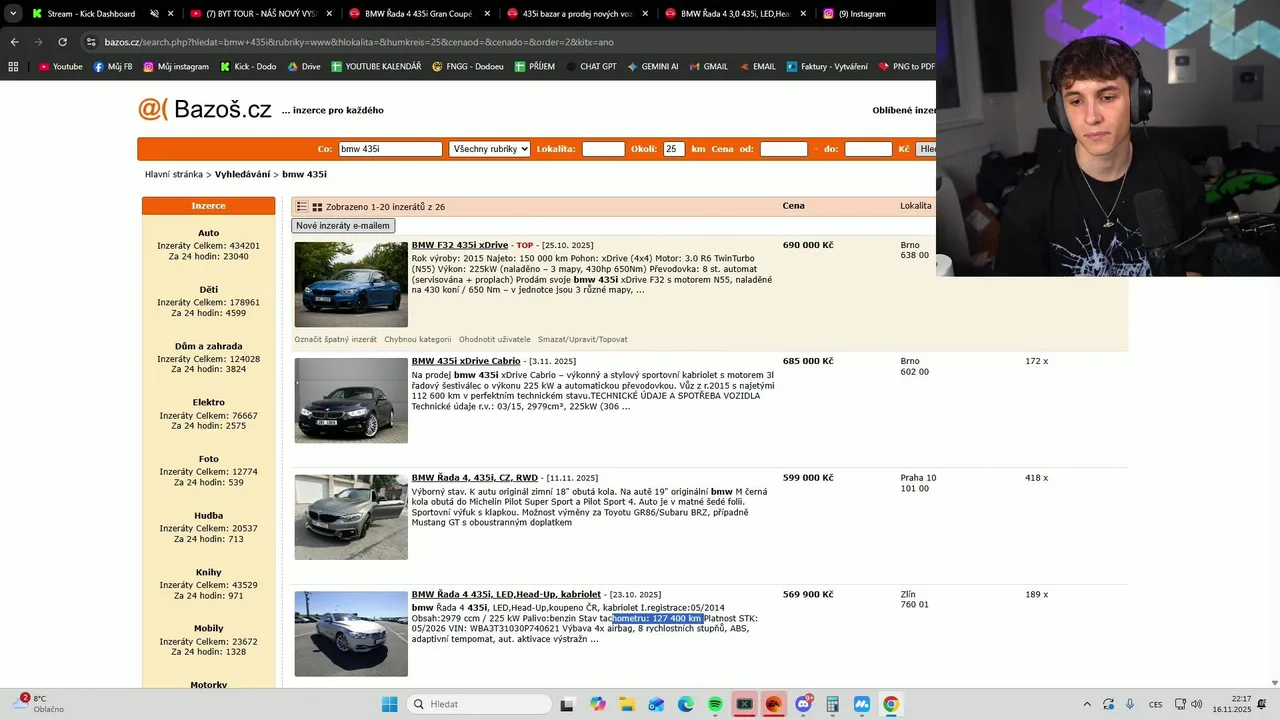Open the BMW Řada 4 435i, LED, Head-Up, kabriolet listing

(x=506, y=594)
